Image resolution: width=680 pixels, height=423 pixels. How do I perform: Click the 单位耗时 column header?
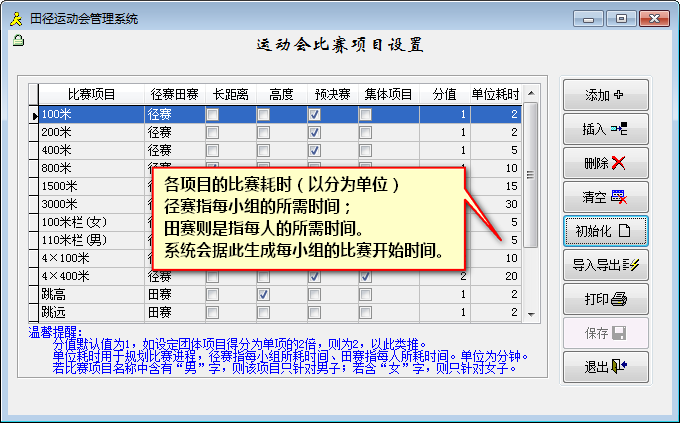(502, 95)
